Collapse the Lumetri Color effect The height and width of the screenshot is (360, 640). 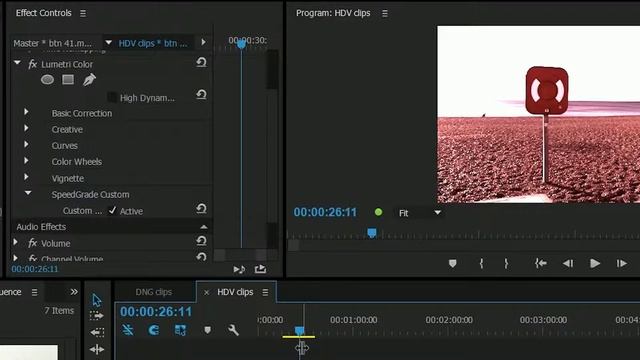click(17, 63)
